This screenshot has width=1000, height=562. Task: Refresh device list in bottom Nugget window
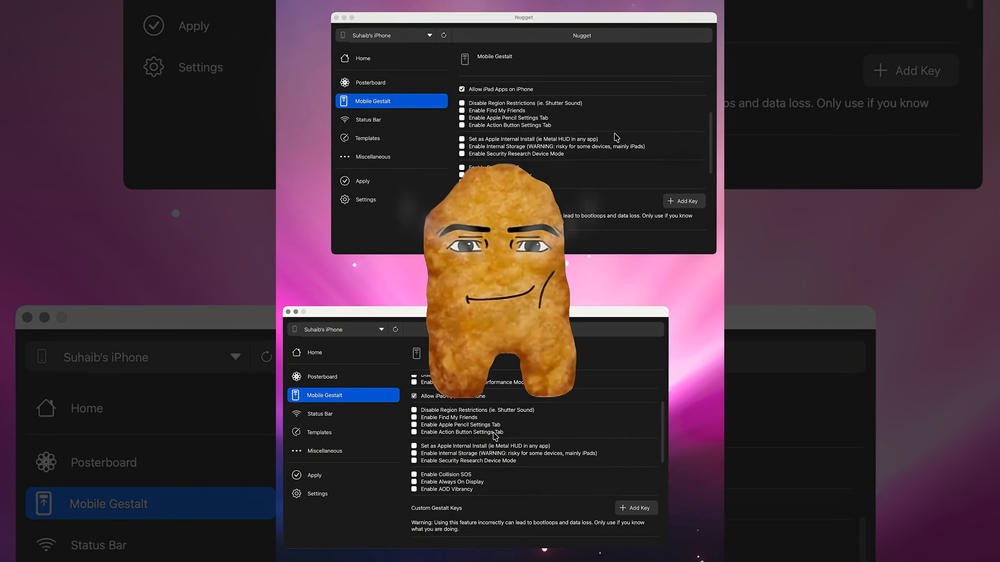point(395,329)
